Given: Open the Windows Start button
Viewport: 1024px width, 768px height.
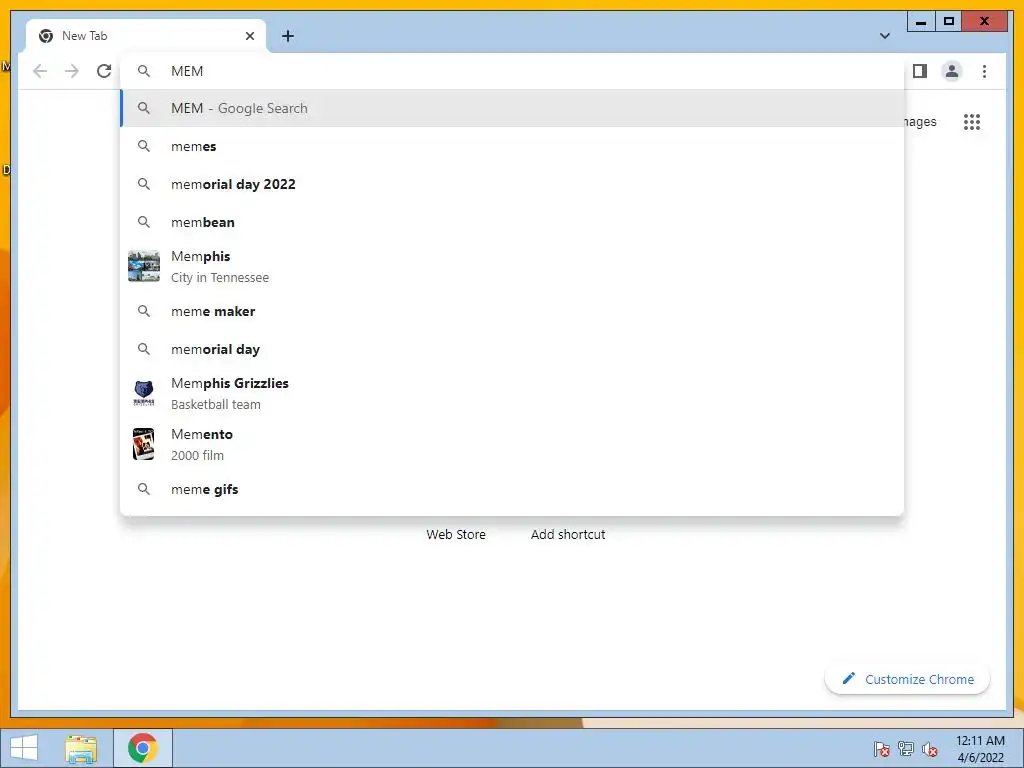Looking at the screenshot, I should (x=24, y=748).
